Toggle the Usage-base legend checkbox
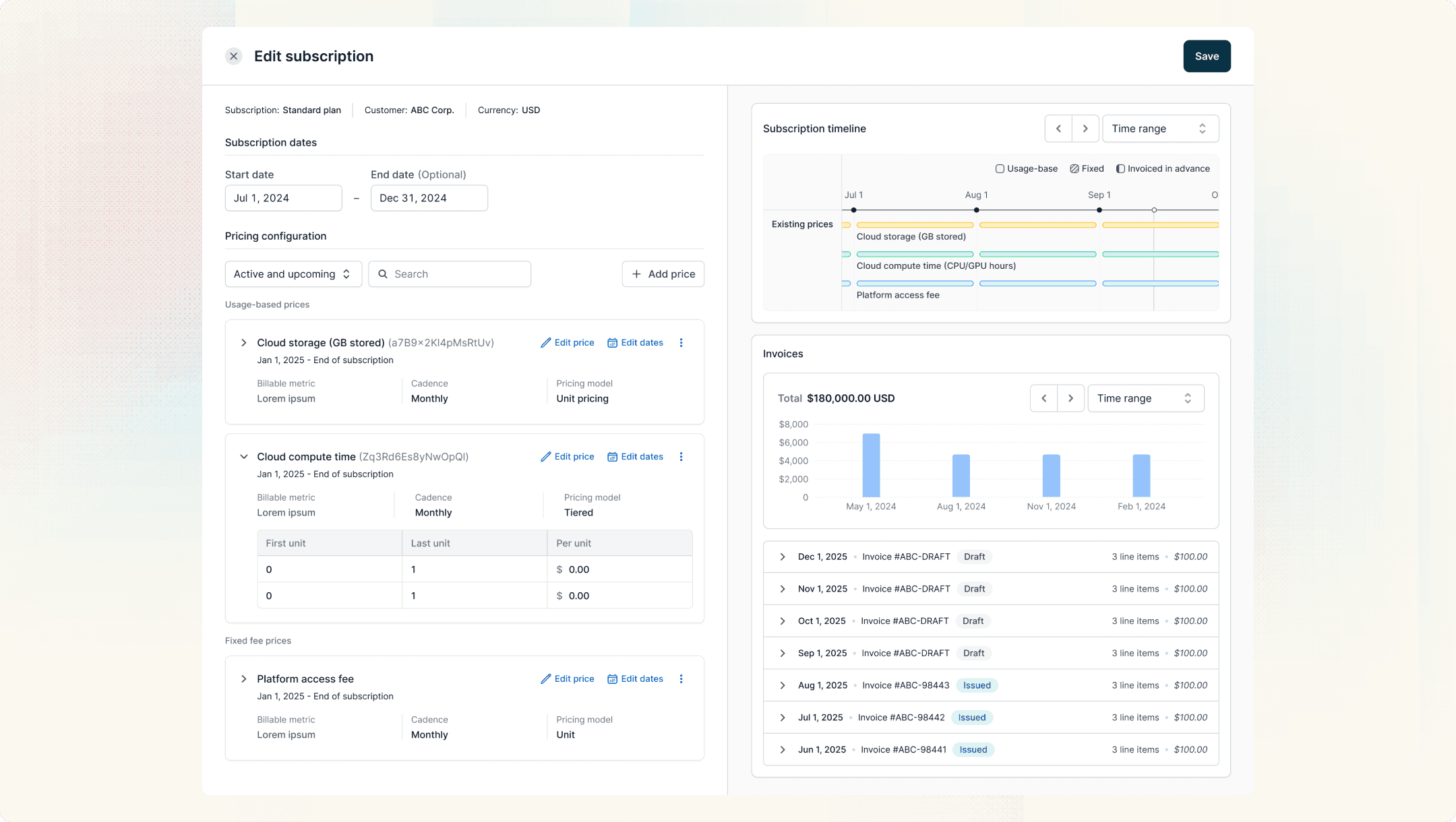This screenshot has width=1456, height=822. click(x=1000, y=169)
